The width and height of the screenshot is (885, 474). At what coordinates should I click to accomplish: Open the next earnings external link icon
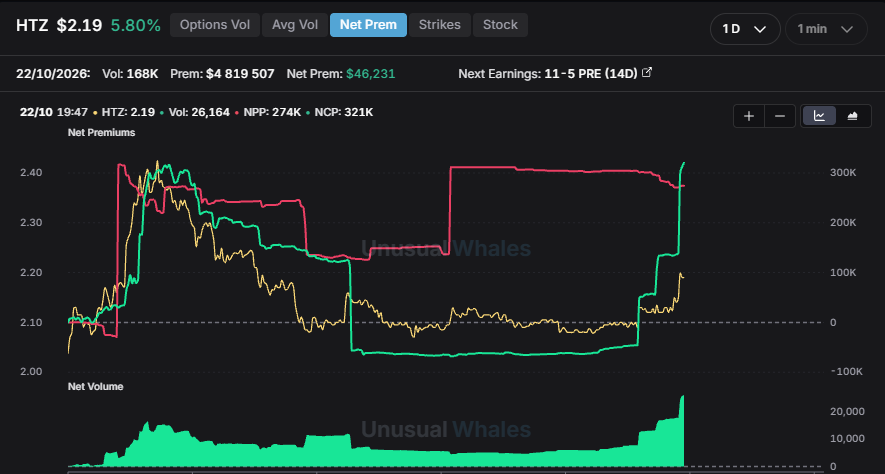(647, 72)
